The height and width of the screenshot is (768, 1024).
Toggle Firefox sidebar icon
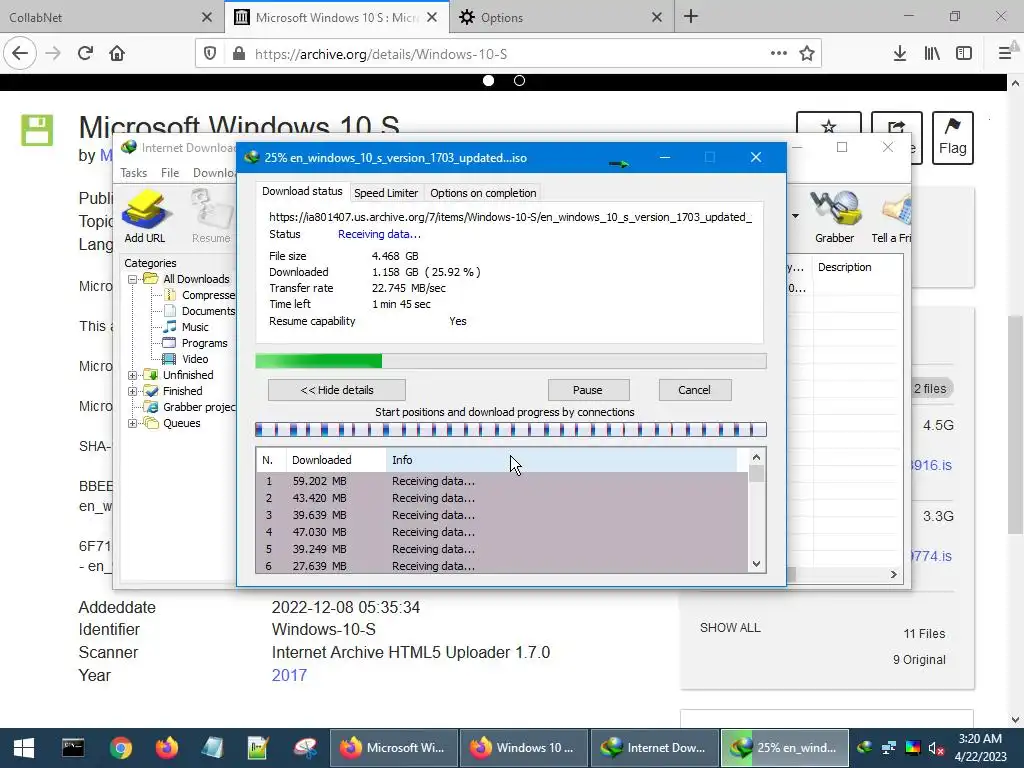tap(964, 54)
